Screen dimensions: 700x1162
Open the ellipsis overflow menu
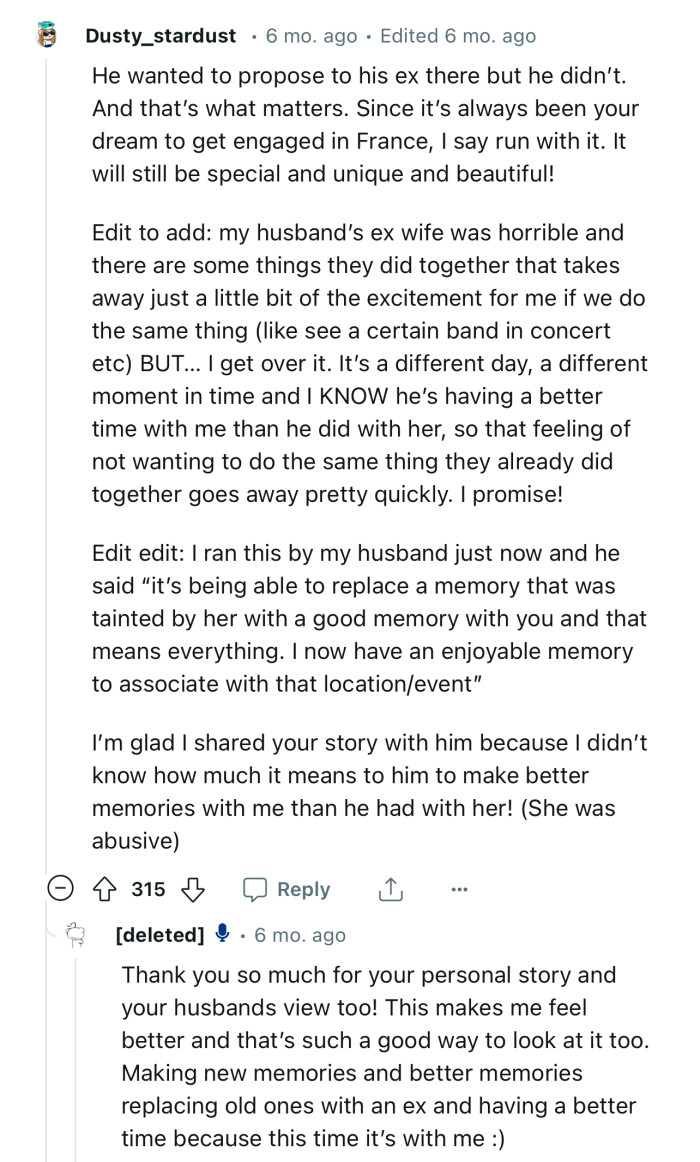click(459, 889)
